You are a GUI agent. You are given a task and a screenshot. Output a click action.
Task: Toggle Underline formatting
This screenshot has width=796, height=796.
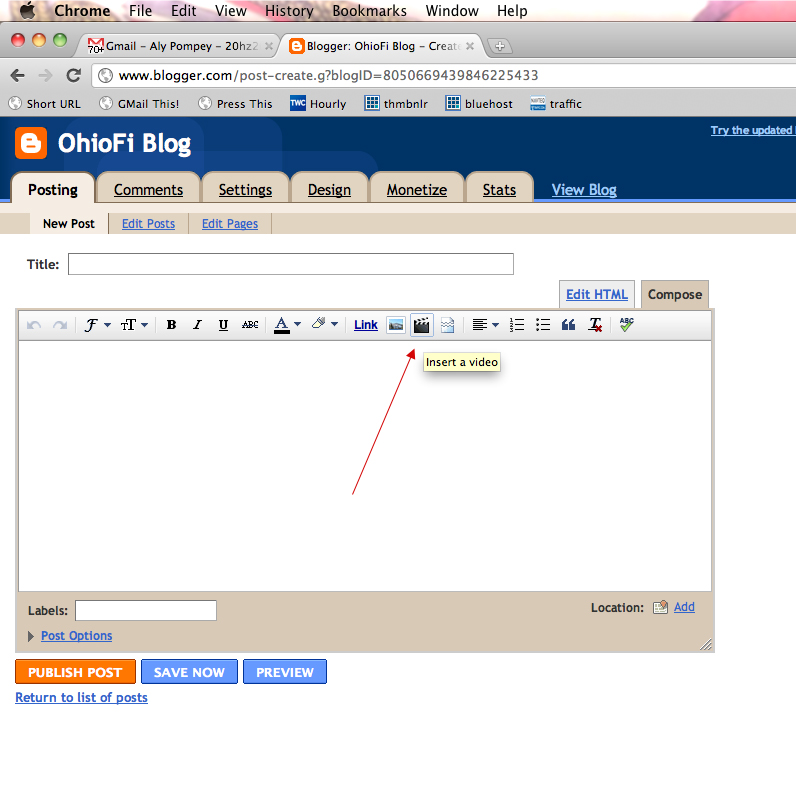223,325
